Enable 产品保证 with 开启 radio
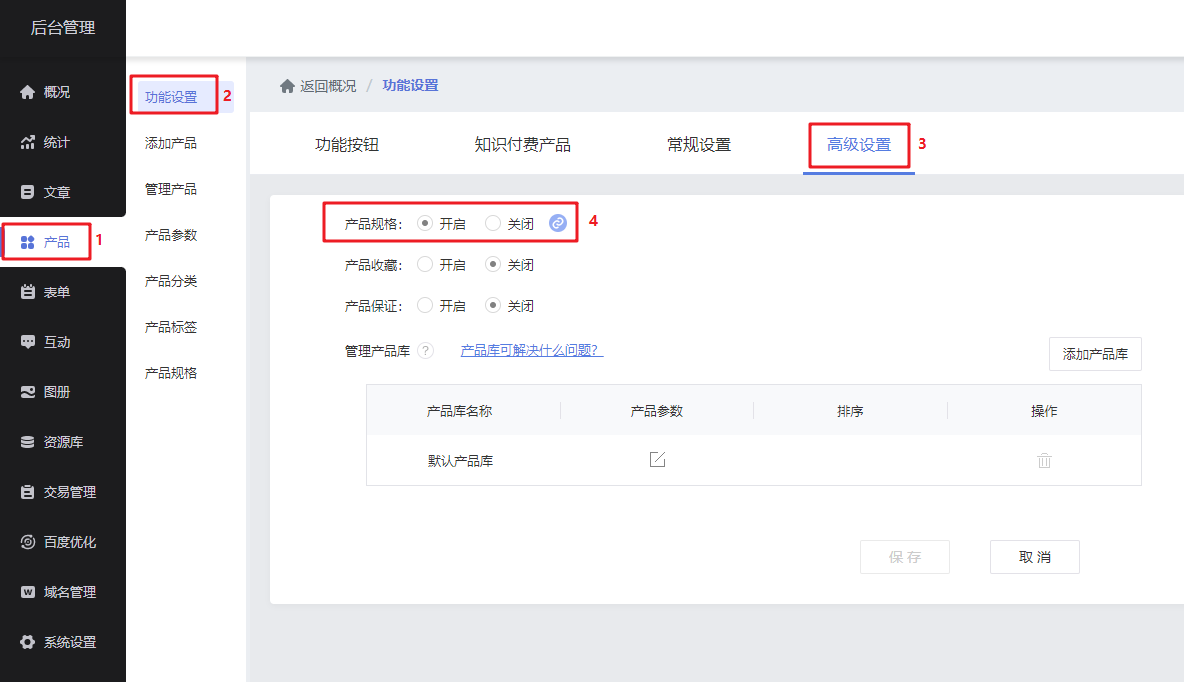 coord(425,305)
